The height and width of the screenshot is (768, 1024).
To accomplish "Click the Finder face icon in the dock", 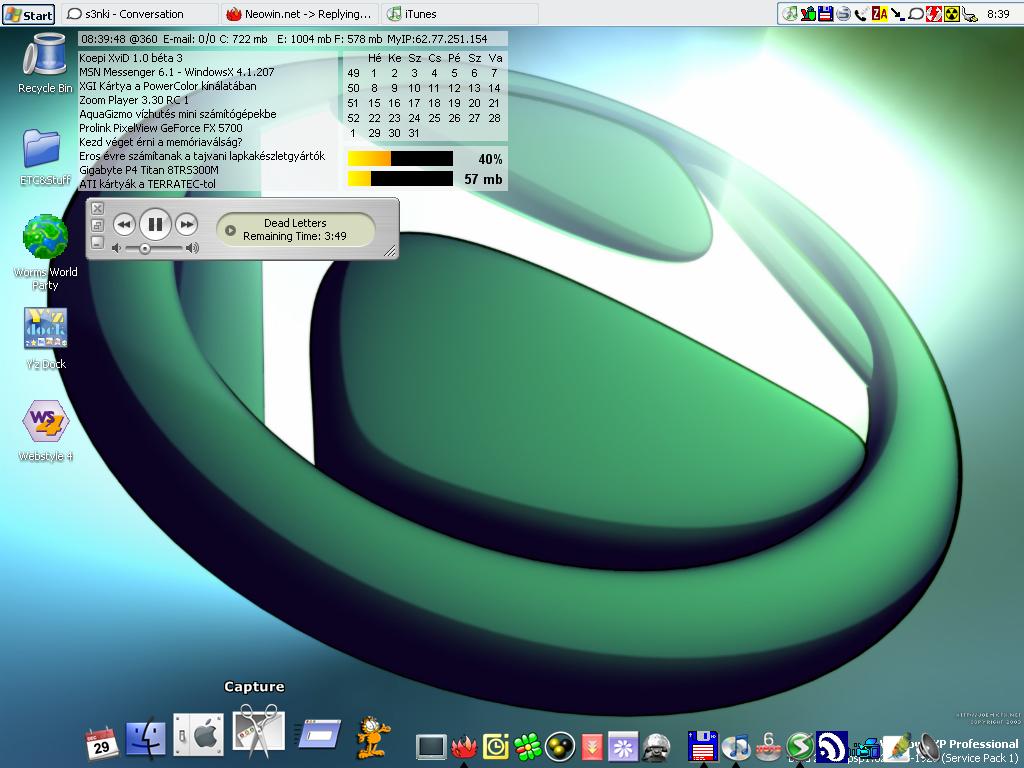I will [x=146, y=738].
